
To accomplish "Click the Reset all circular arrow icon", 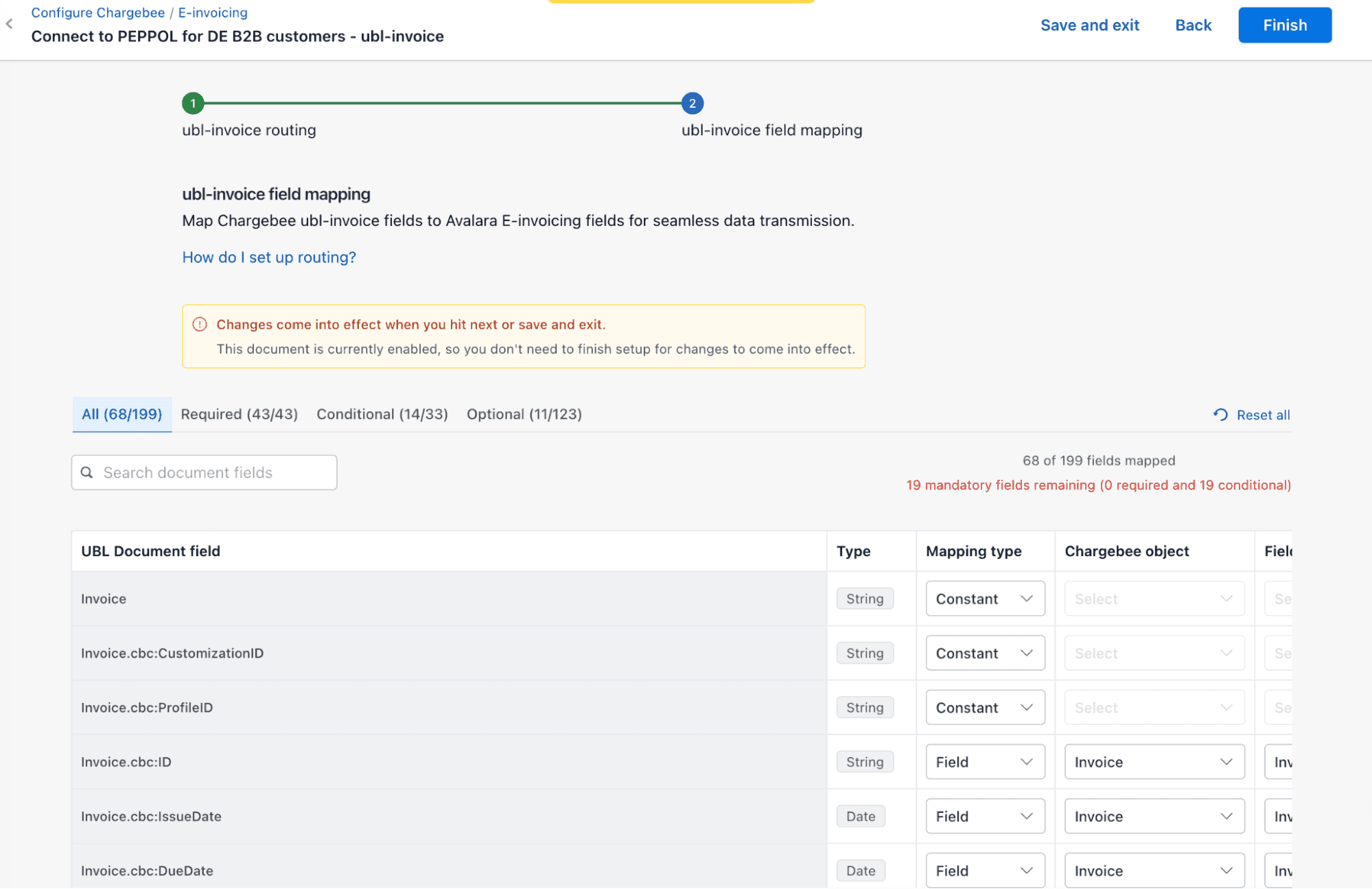I will pos(1220,415).
